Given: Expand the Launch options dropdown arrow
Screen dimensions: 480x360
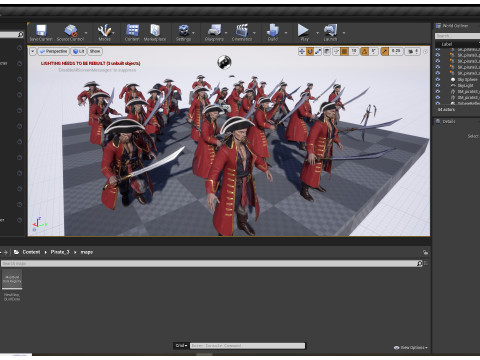Looking at the screenshot, I should click(x=344, y=33).
